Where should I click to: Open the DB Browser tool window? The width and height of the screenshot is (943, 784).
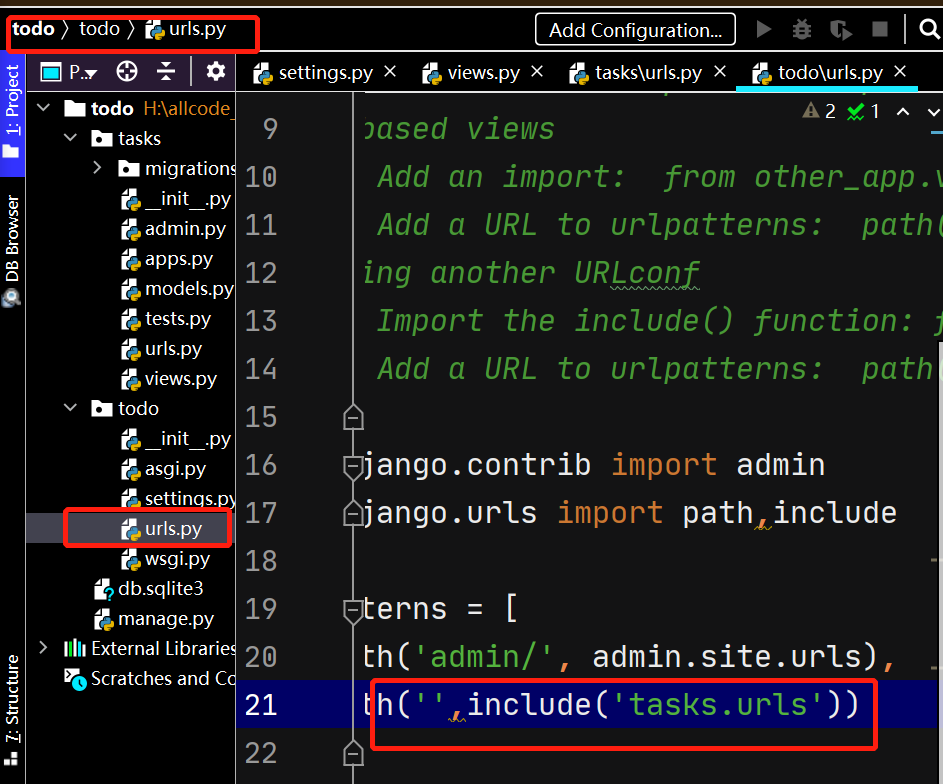12,251
